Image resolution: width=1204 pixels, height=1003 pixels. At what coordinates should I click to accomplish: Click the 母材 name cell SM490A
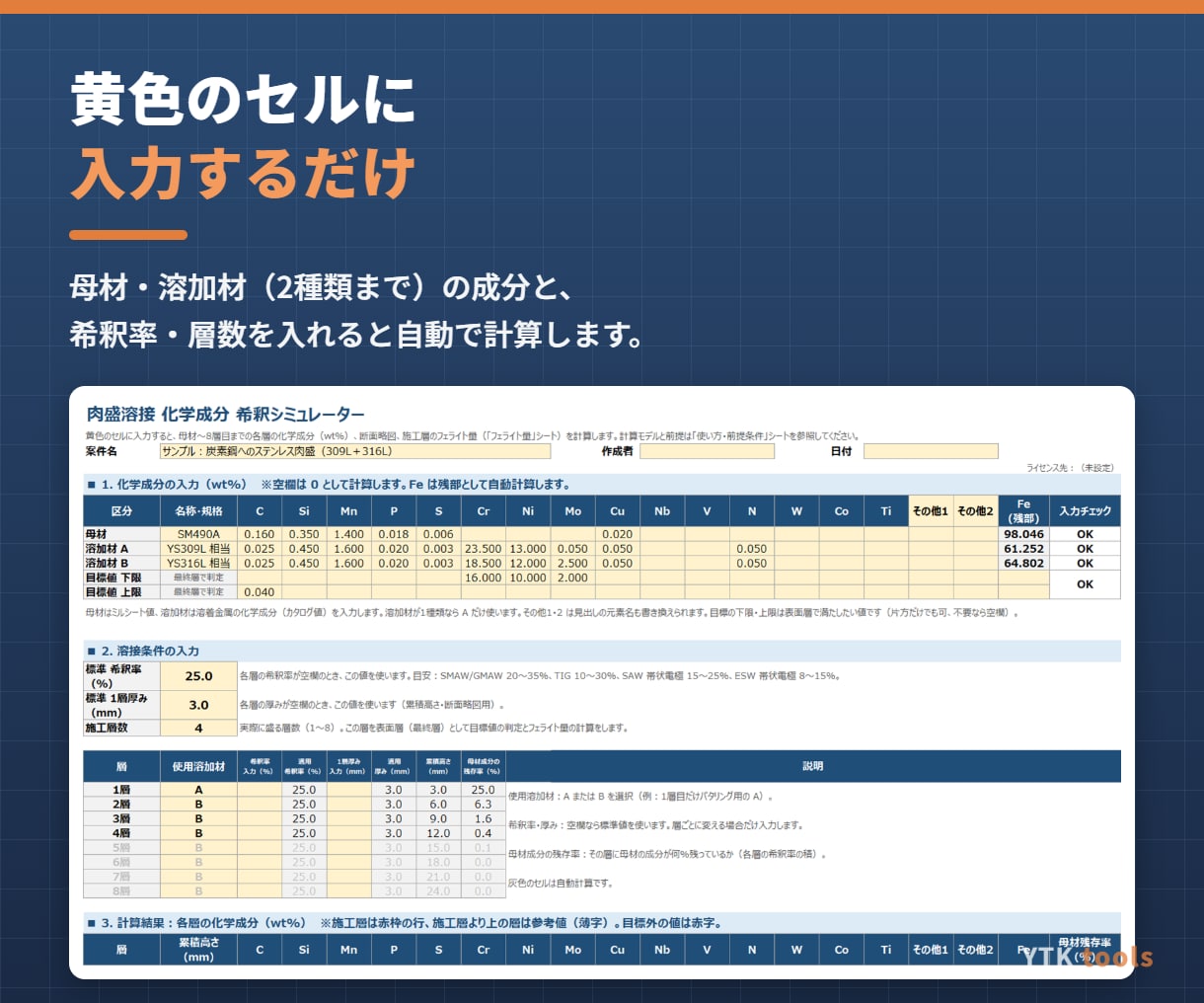pyautogui.click(x=198, y=534)
